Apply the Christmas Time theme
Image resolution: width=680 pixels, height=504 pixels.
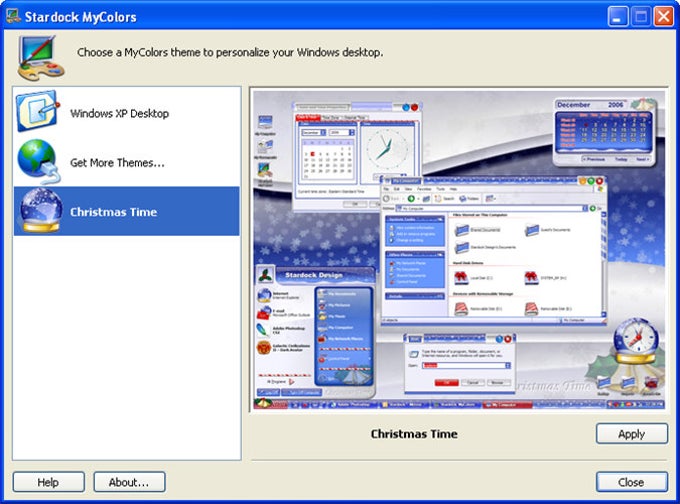click(x=631, y=434)
